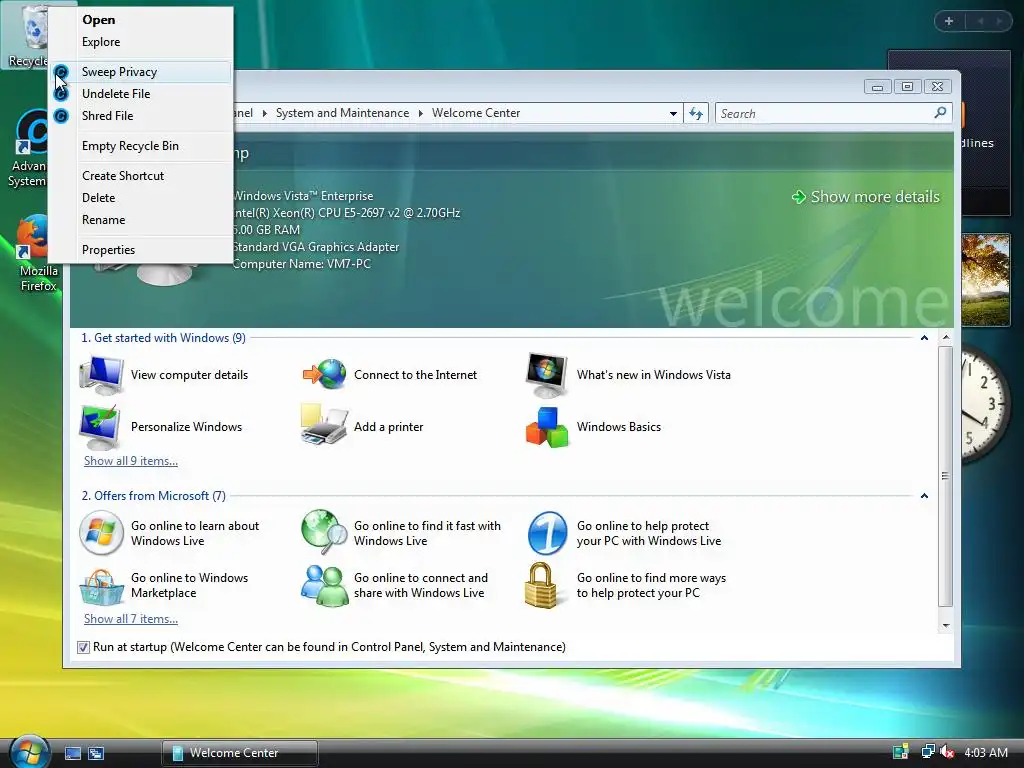This screenshot has height=768, width=1024.
Task: Click Switch between windows quick launch icon
Action: click(96, 753)
